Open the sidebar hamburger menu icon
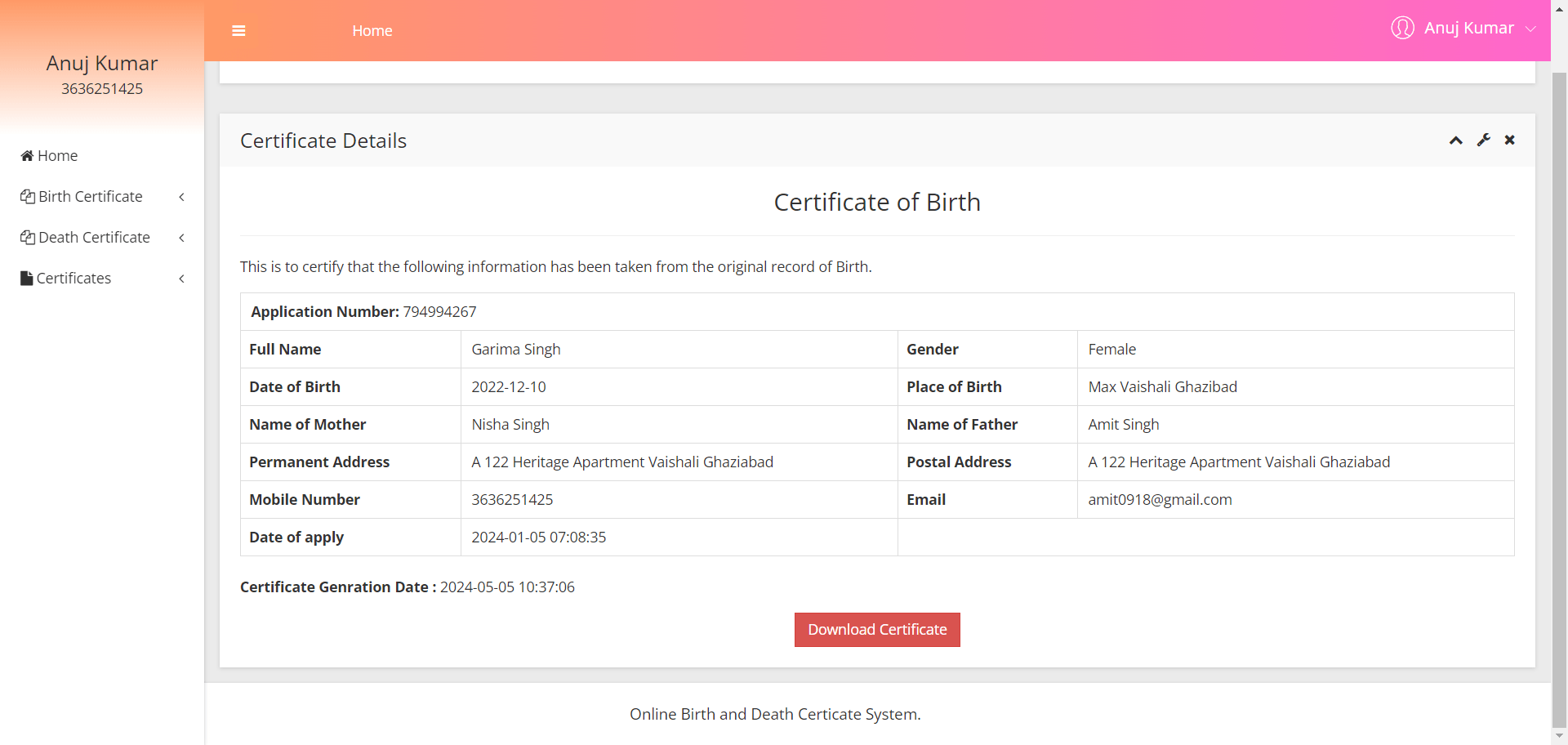Image resolution: width=1568 pixels, height=745 pixels. 238,30
